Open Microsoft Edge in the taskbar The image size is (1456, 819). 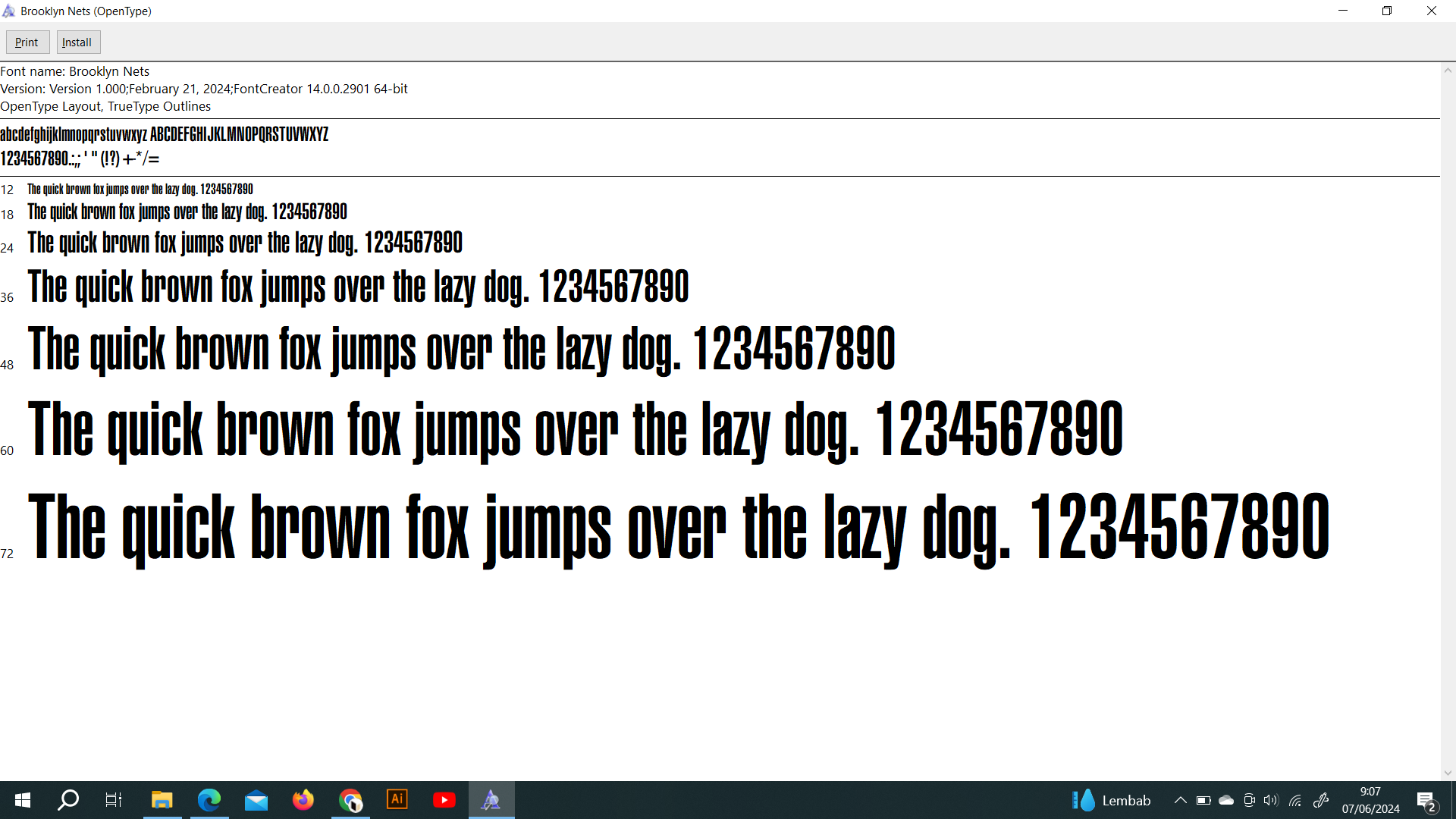209,800
